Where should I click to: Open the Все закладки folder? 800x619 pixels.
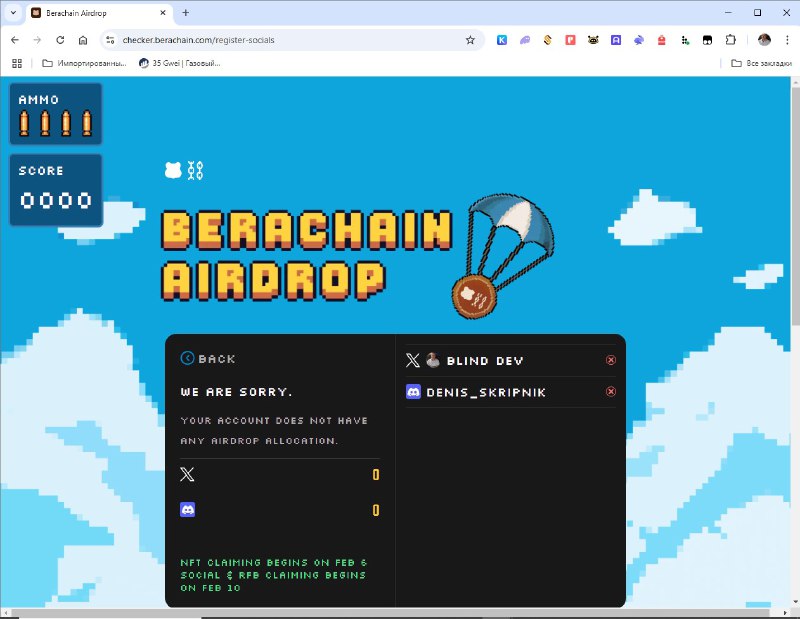click(x=761, y=63)
